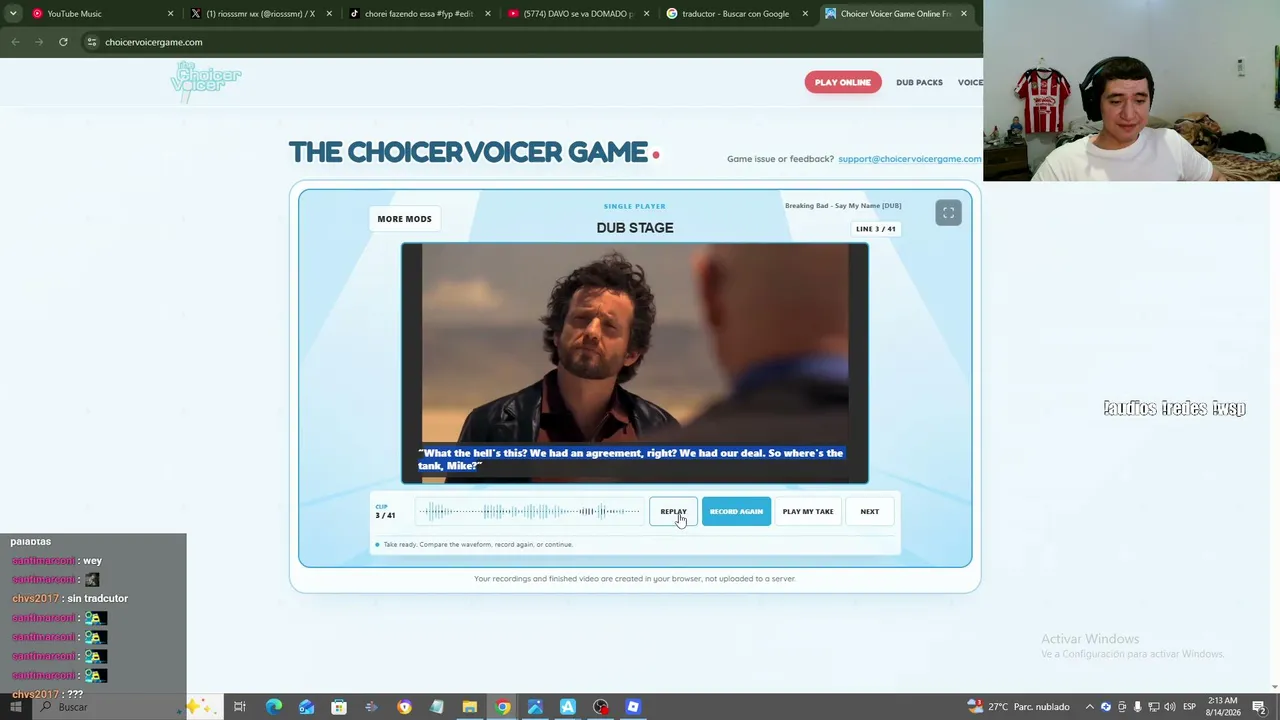This screenshot has height=720, width=1280.
Task: Switch the ESP keyboard language indicator
Action: 1189,707
